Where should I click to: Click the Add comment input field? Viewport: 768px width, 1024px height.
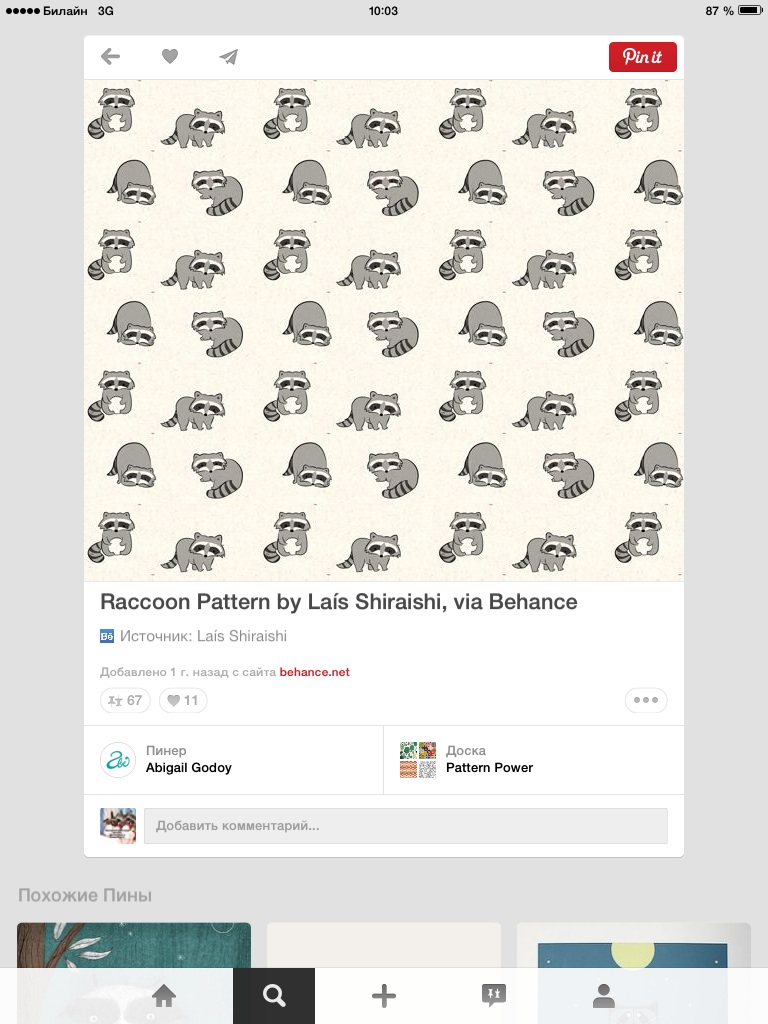[x=405, y=826]
